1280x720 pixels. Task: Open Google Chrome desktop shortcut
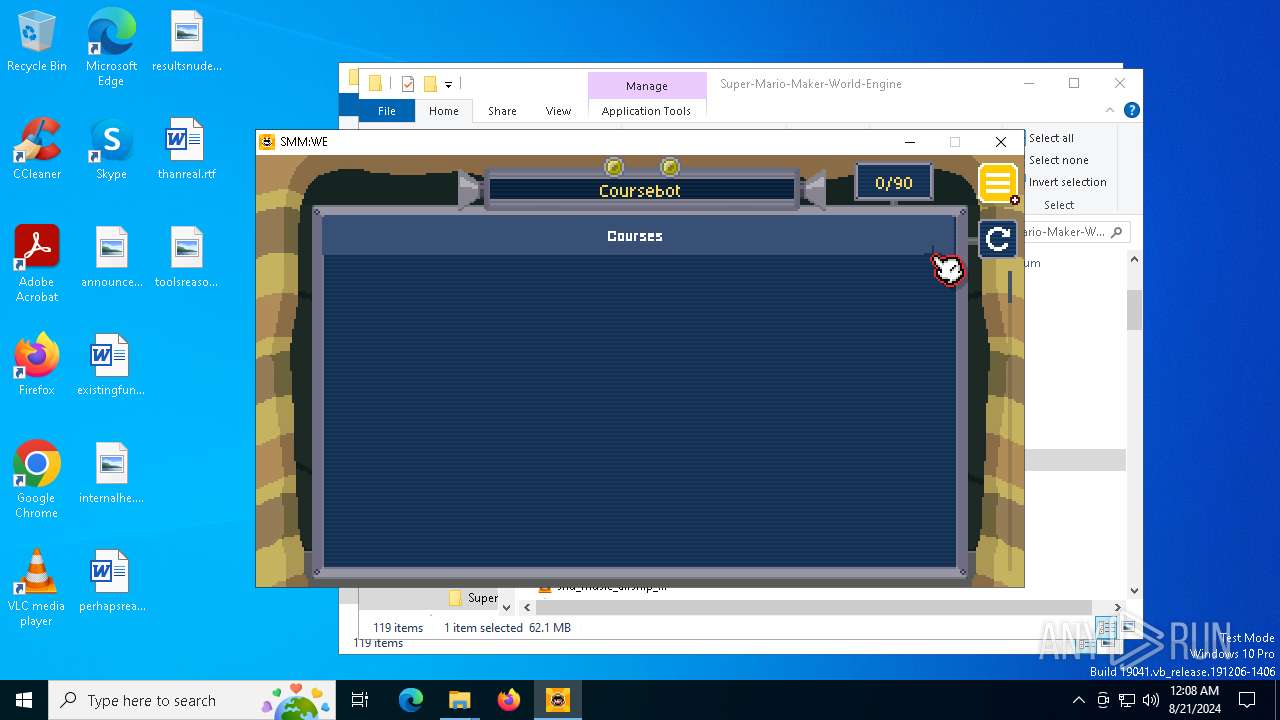pyautogui.click(x=37, y=479)
